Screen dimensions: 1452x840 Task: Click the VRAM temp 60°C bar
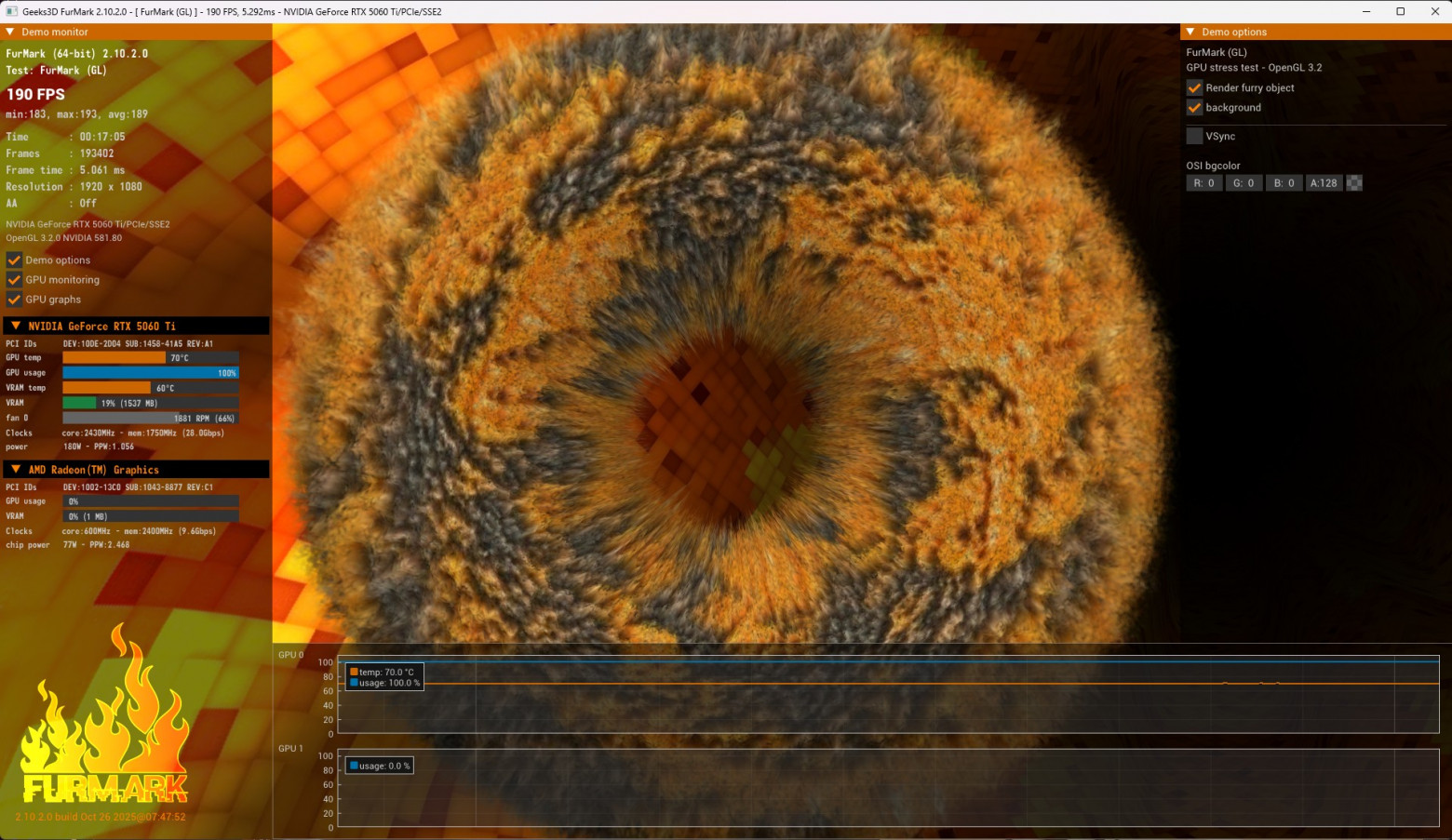point(151,388)
